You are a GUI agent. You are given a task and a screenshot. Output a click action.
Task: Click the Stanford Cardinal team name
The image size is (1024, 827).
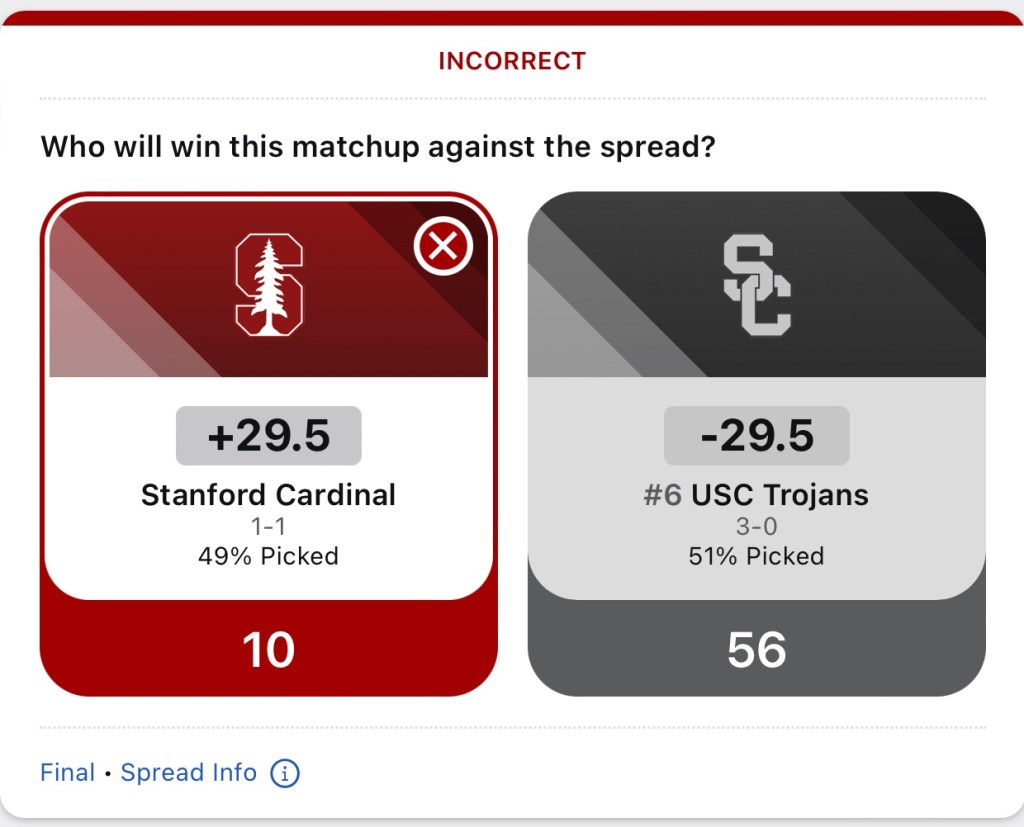[269, 495]
